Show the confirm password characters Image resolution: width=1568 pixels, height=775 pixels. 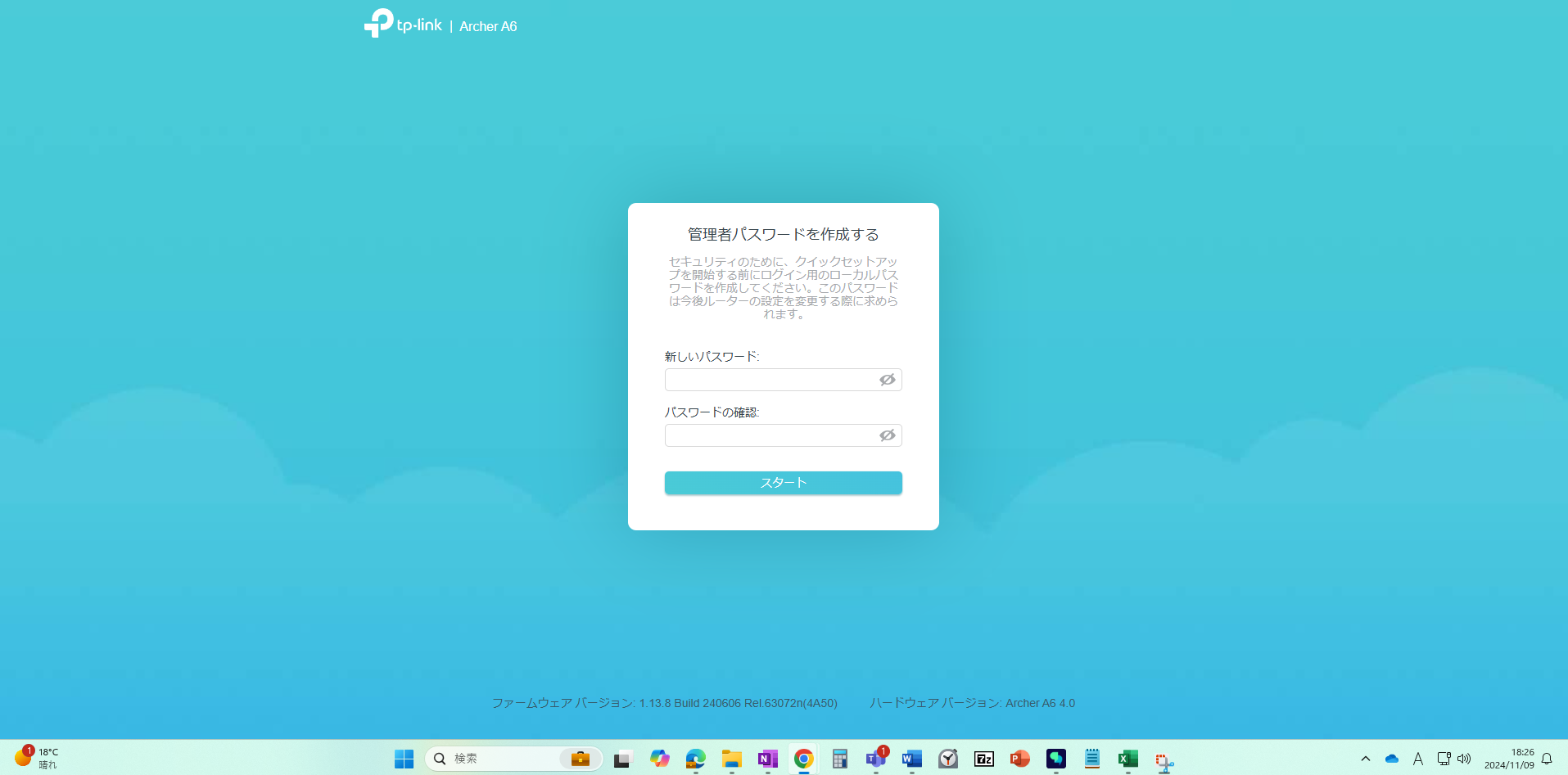(x=887, y=435)
